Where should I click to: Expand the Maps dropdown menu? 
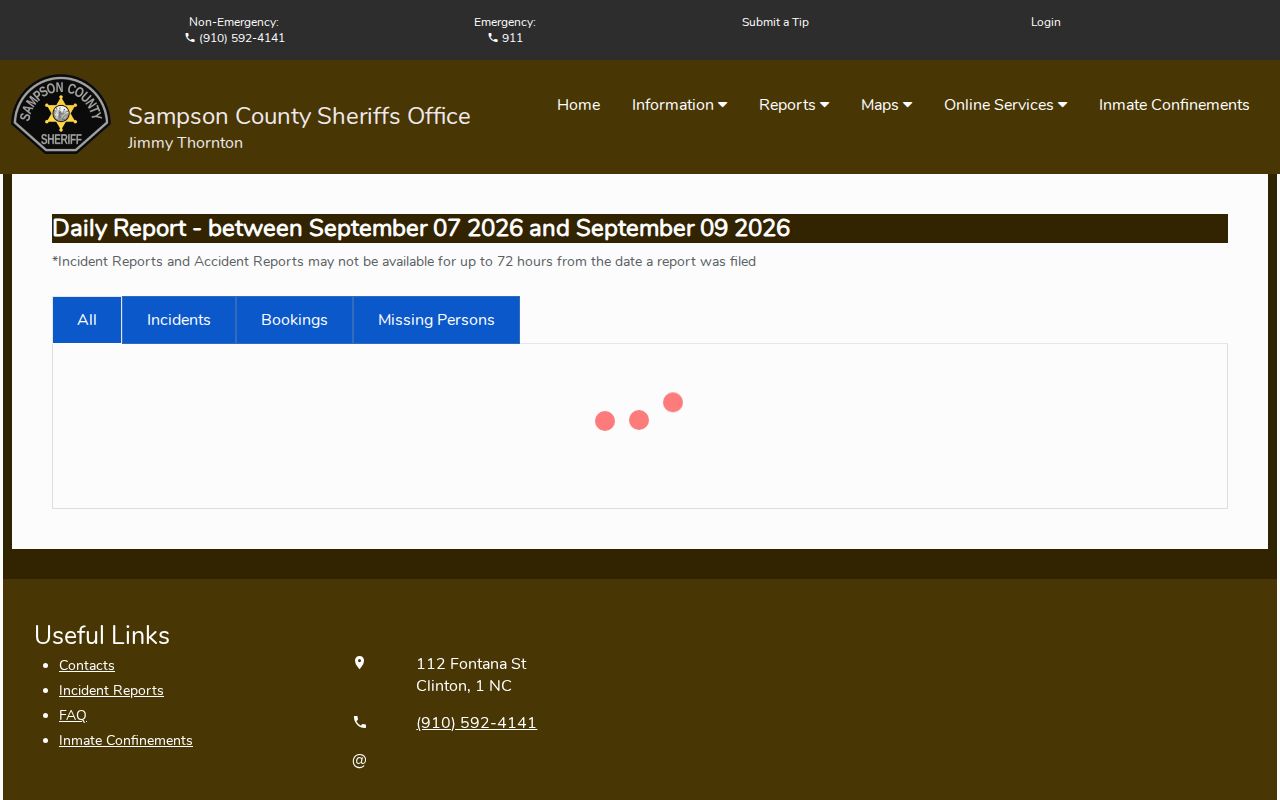click(x=886, y=105)
